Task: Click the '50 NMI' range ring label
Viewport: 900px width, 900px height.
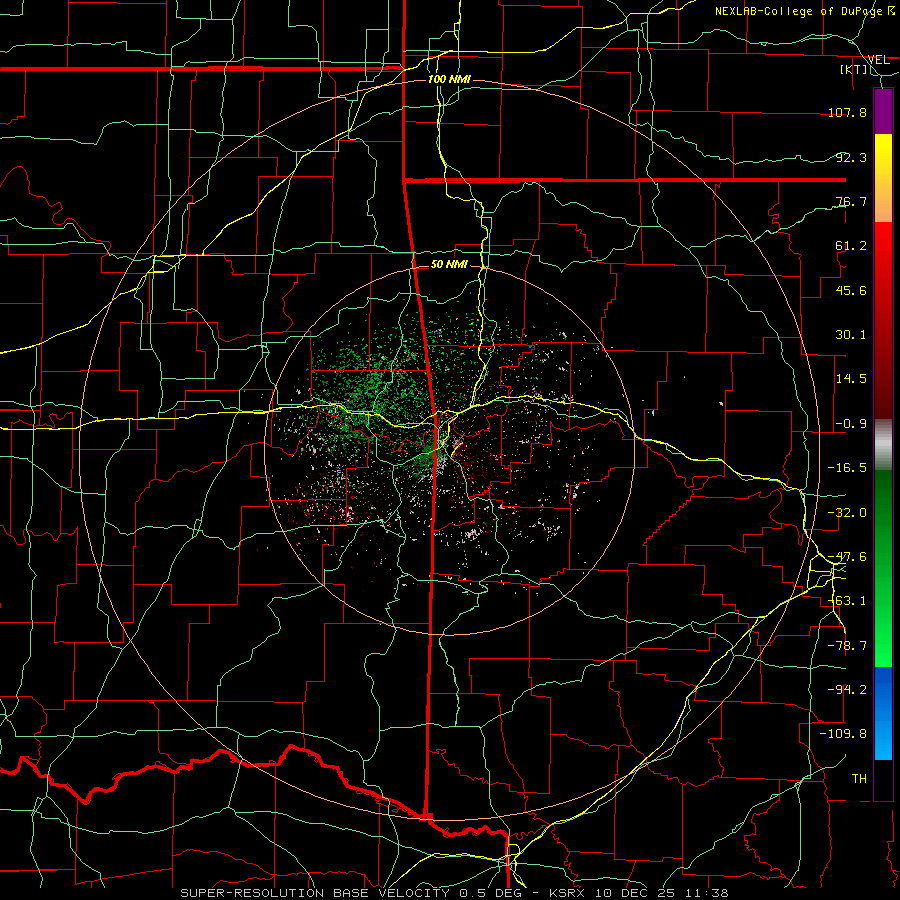Action: 449,265
